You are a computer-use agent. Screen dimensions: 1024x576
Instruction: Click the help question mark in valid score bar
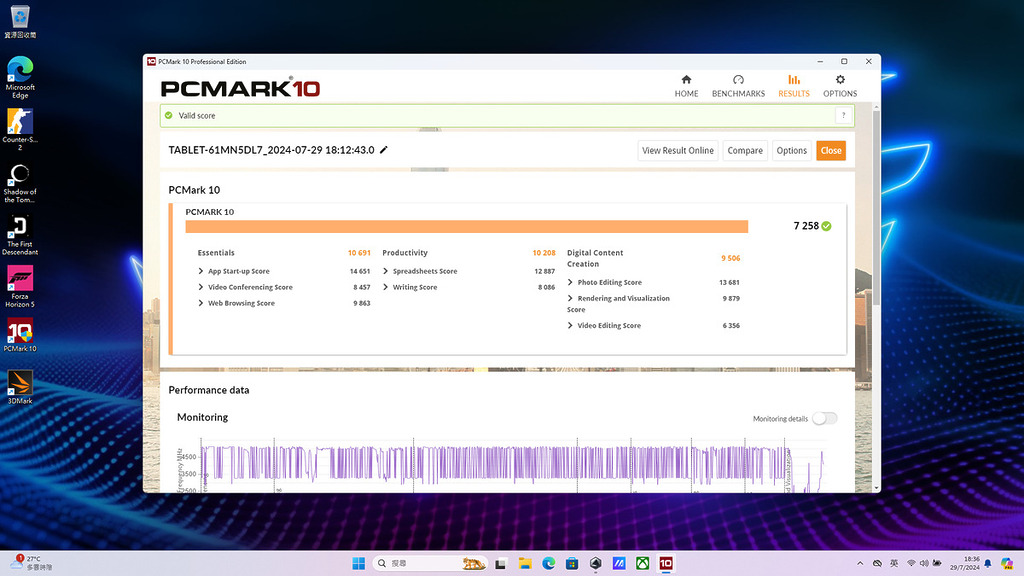(844, 116)
